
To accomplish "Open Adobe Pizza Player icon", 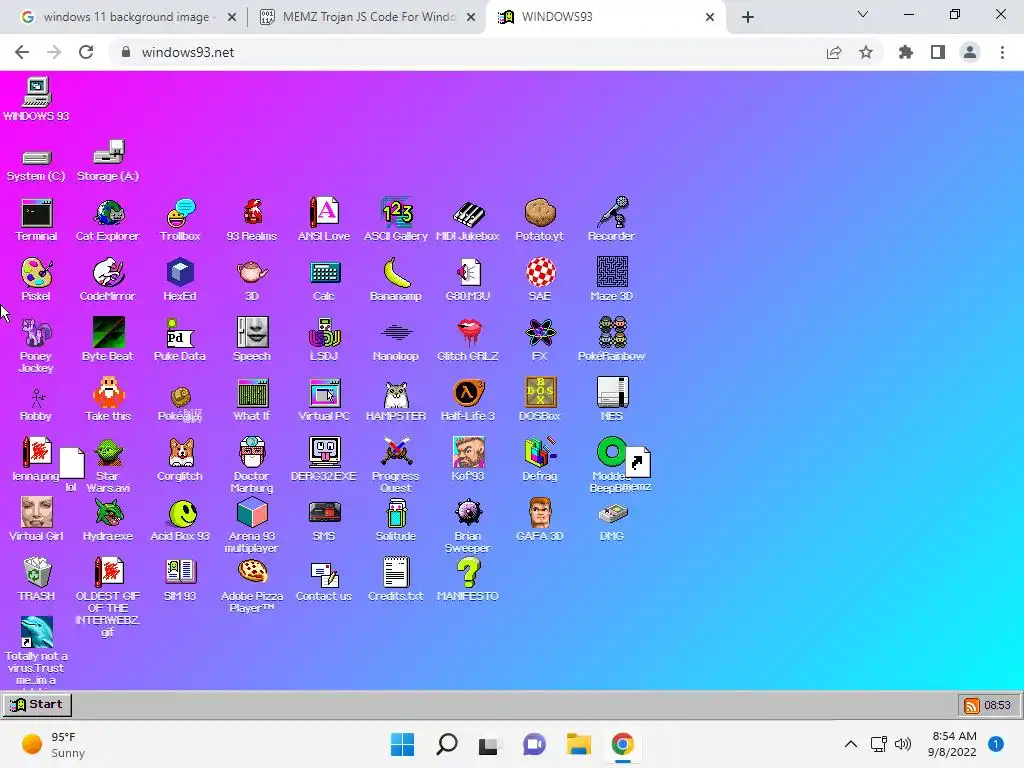I will tap(252, 586).
